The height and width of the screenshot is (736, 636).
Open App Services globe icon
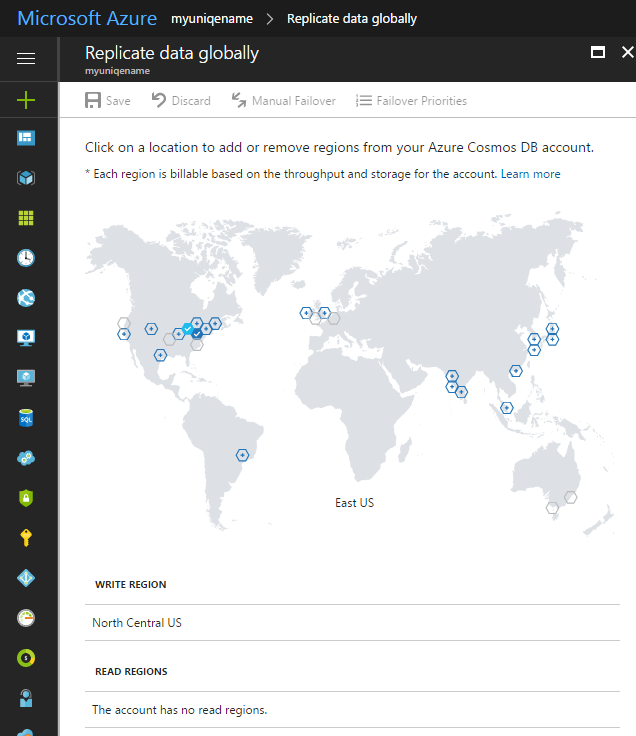tap(26, 298)
